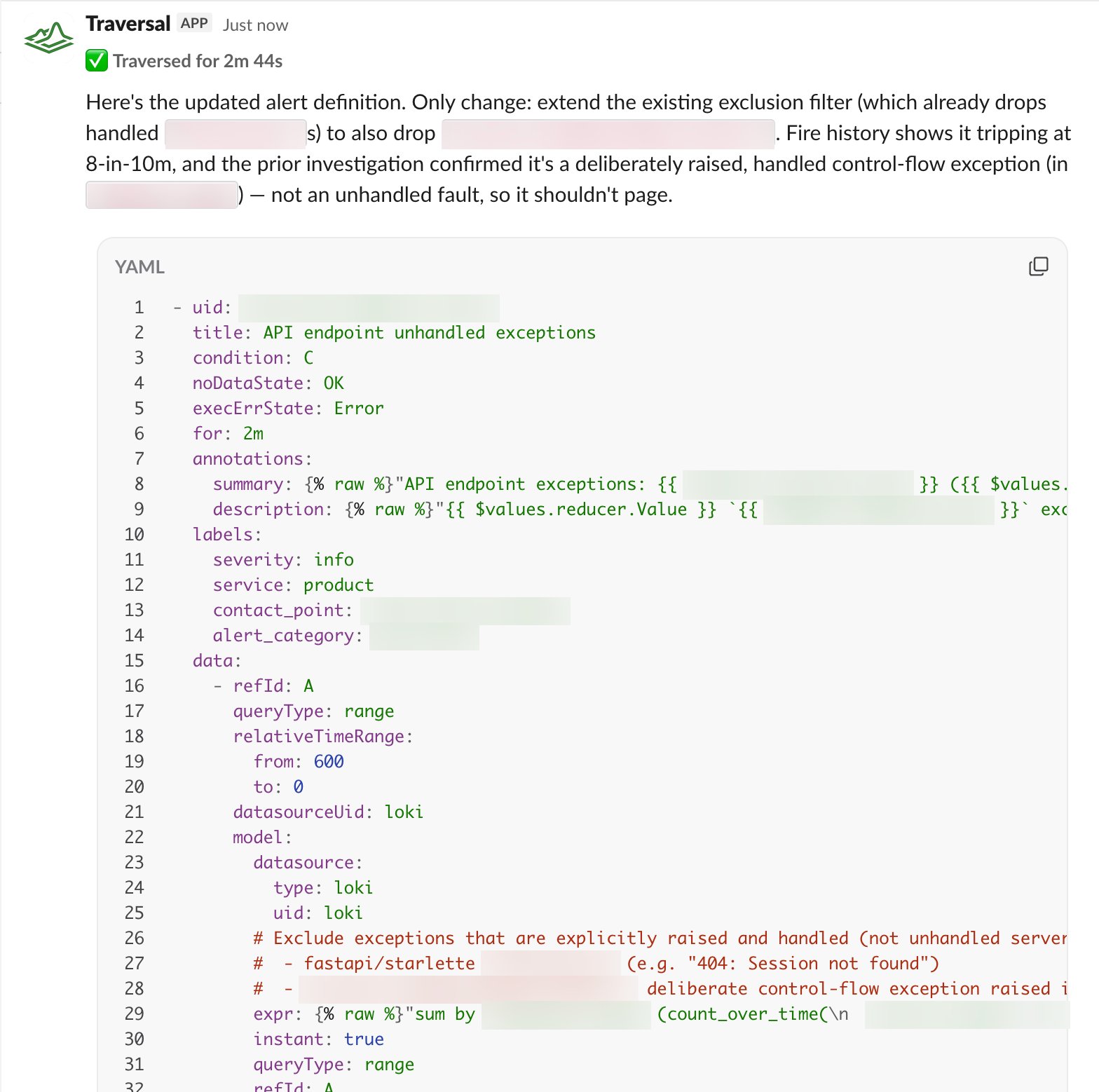Click the 'summary:' annotation line
Screen dimensions: 1099x1092
[x=639, y=484]
